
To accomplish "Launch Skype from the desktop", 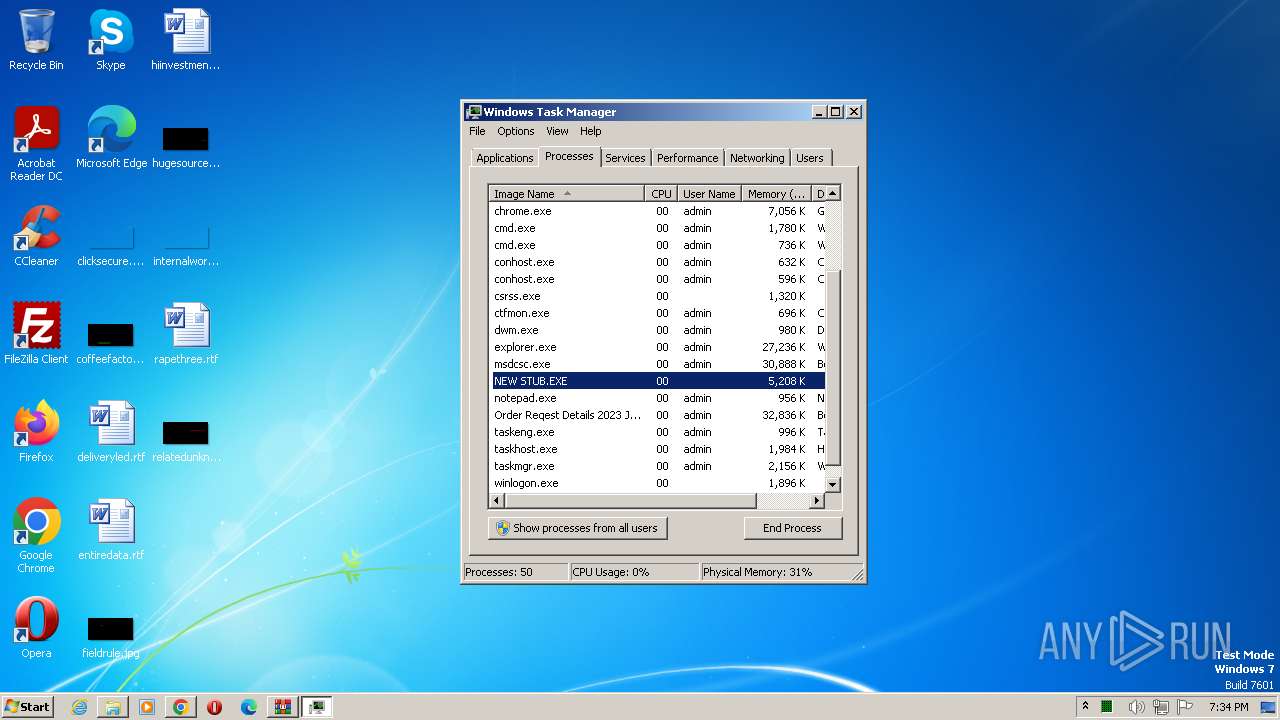I will [x=111, y=40].
